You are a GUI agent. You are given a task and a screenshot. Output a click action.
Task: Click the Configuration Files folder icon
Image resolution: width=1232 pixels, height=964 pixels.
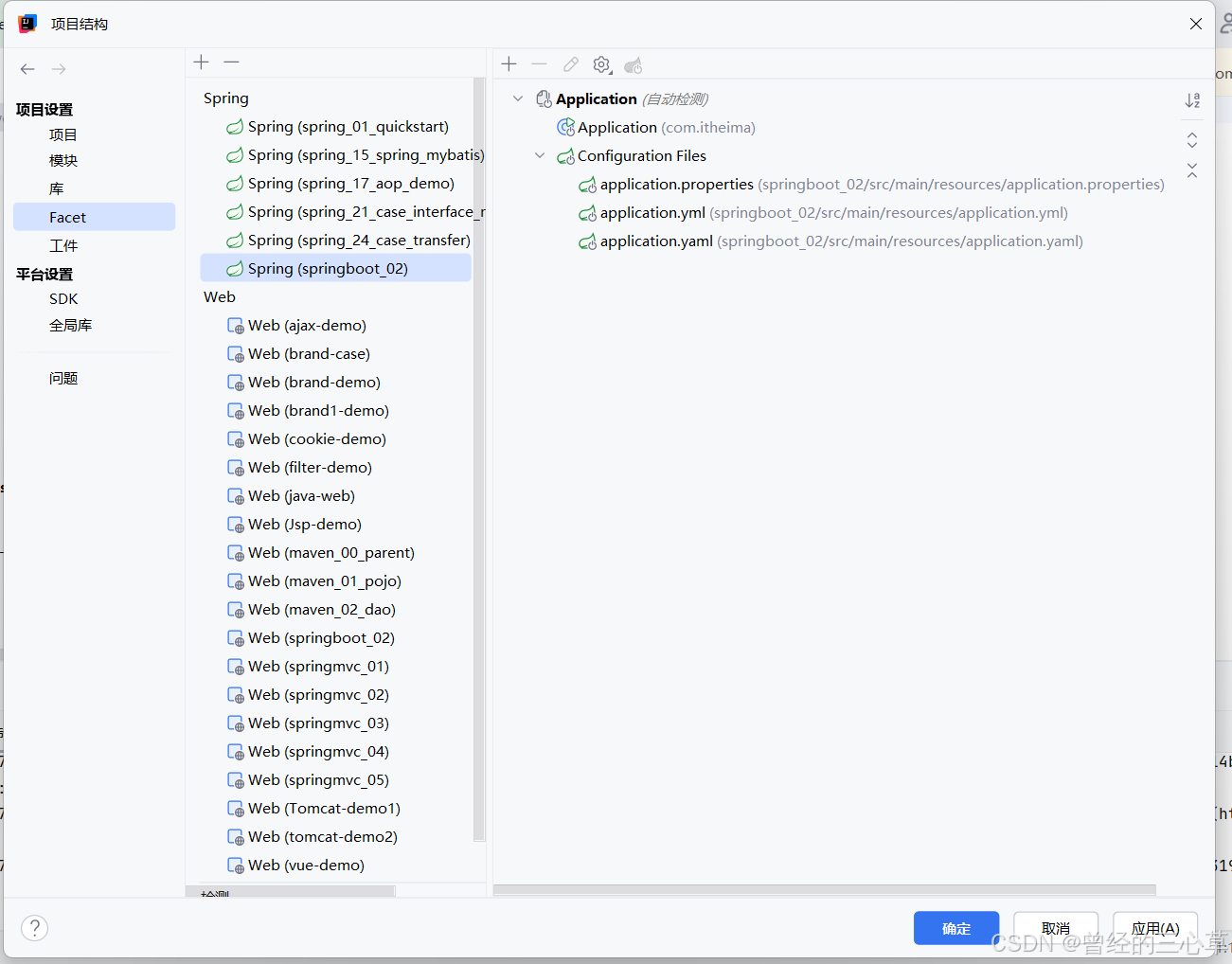[x=565, y=156]
